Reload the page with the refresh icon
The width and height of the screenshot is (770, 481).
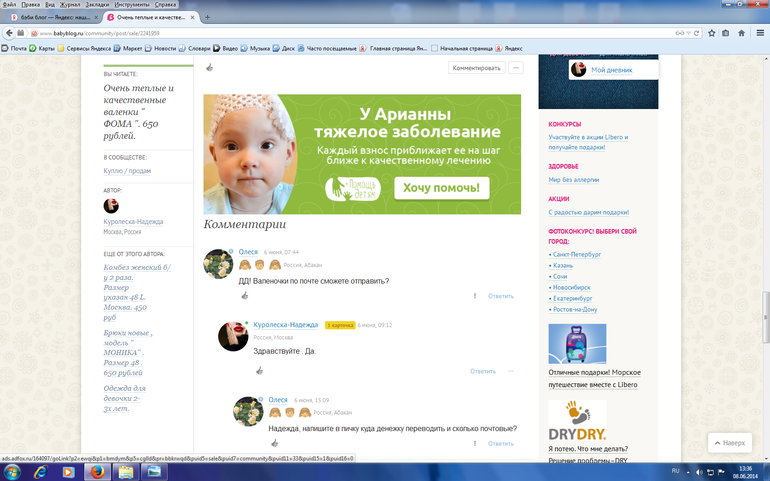(x=696, y=33)
